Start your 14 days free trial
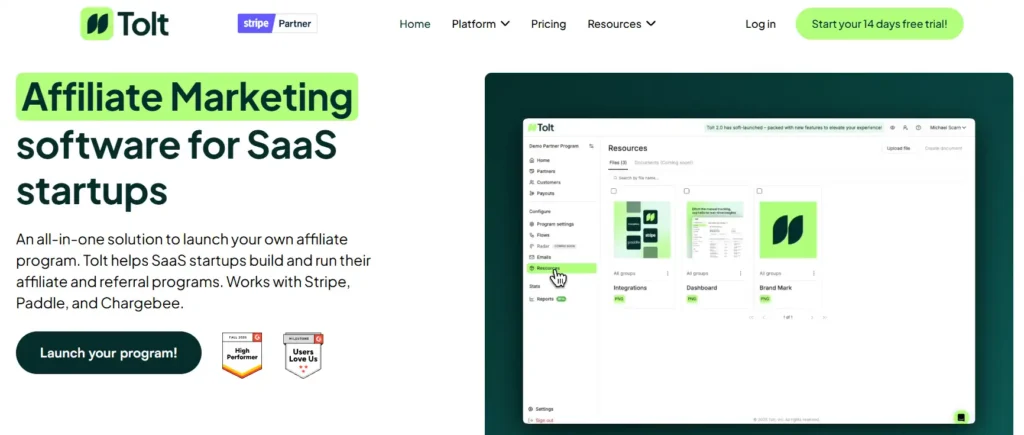The image size is (1024, 435). point(879,24)
